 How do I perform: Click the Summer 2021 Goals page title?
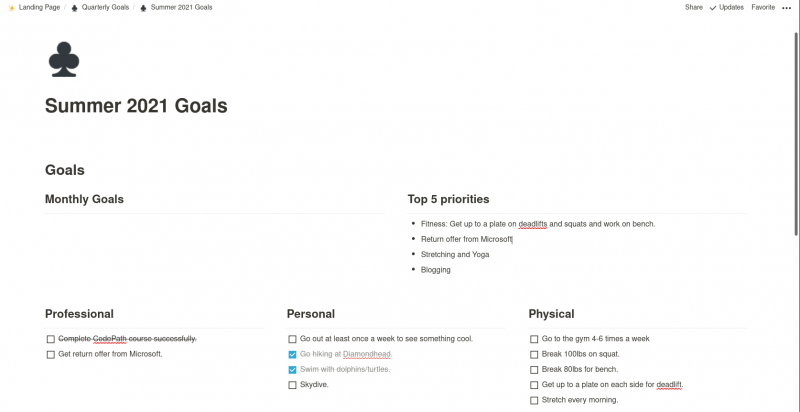coord(136,106)
